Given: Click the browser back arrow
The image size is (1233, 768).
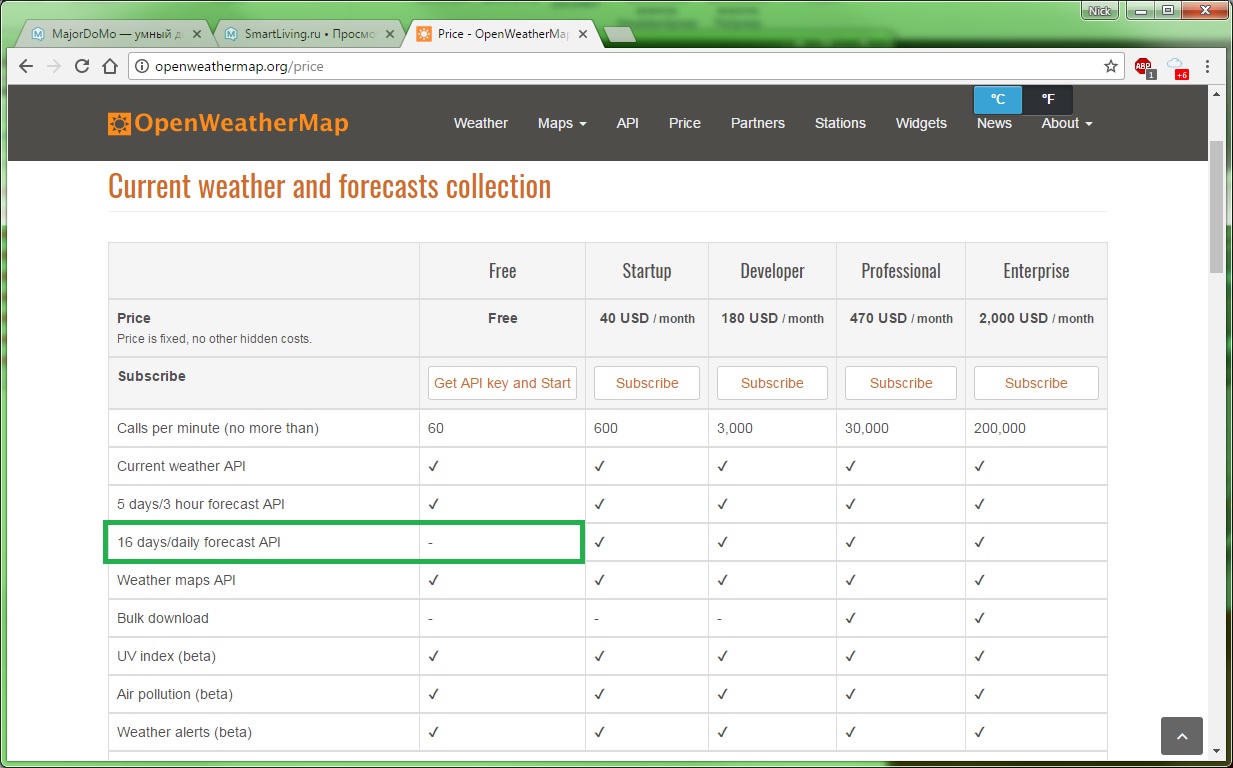Looking at the screenshot, I should (26, 66).
